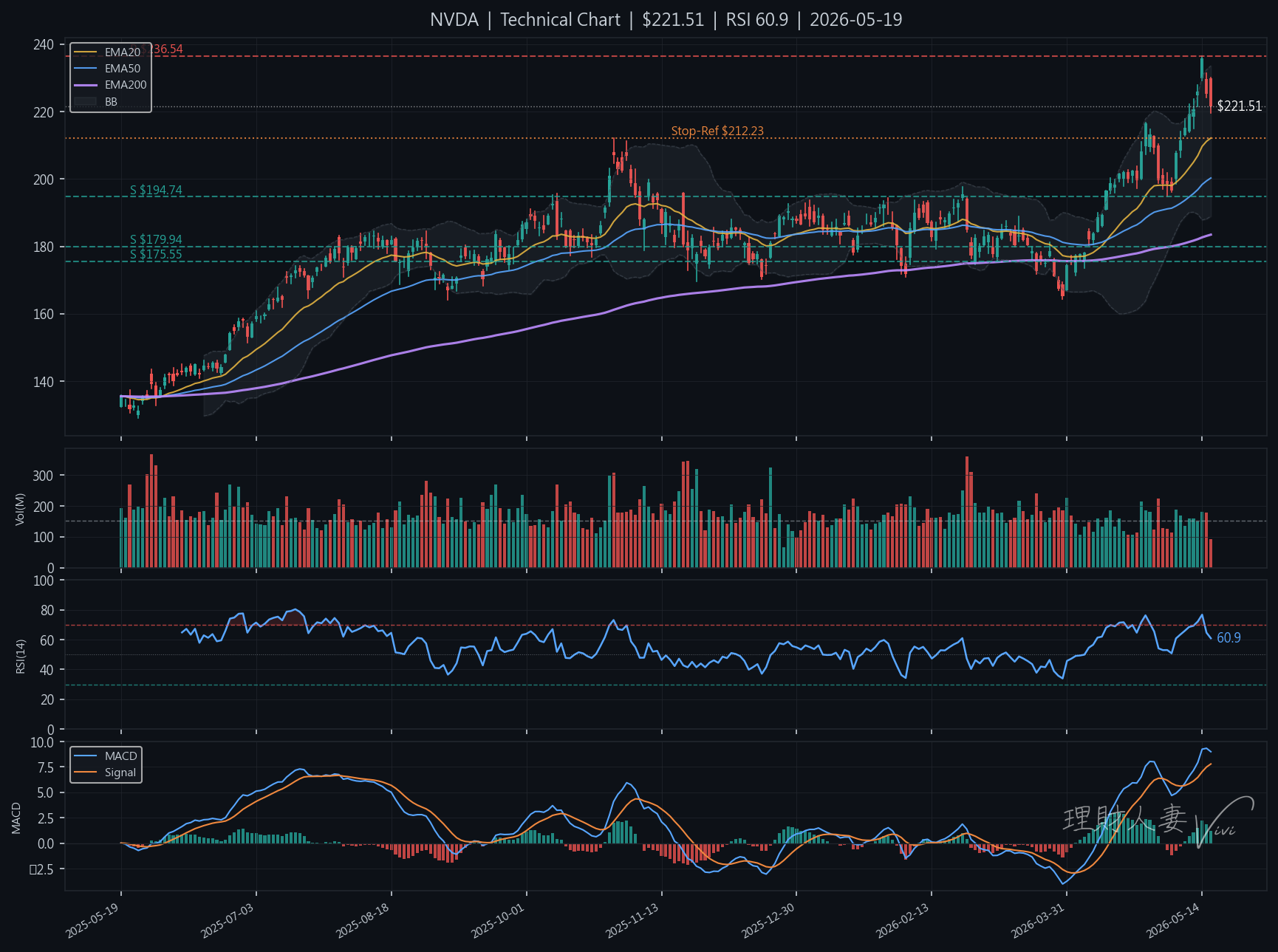Click the EMA200 purple line swatch in legend
This screenshot has width=1278, height=952.
coord(86,85)
